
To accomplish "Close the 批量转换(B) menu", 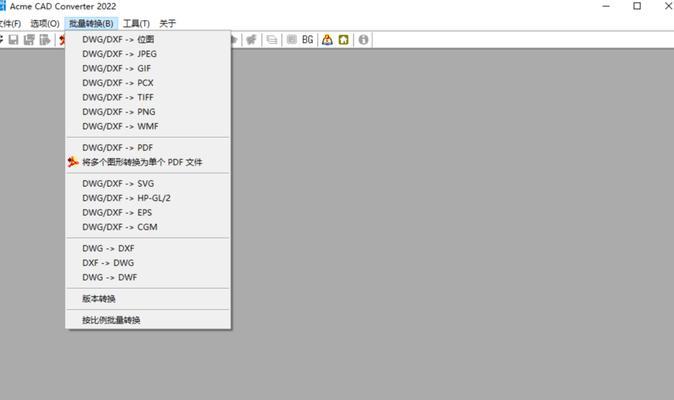I will click(91, 23).
